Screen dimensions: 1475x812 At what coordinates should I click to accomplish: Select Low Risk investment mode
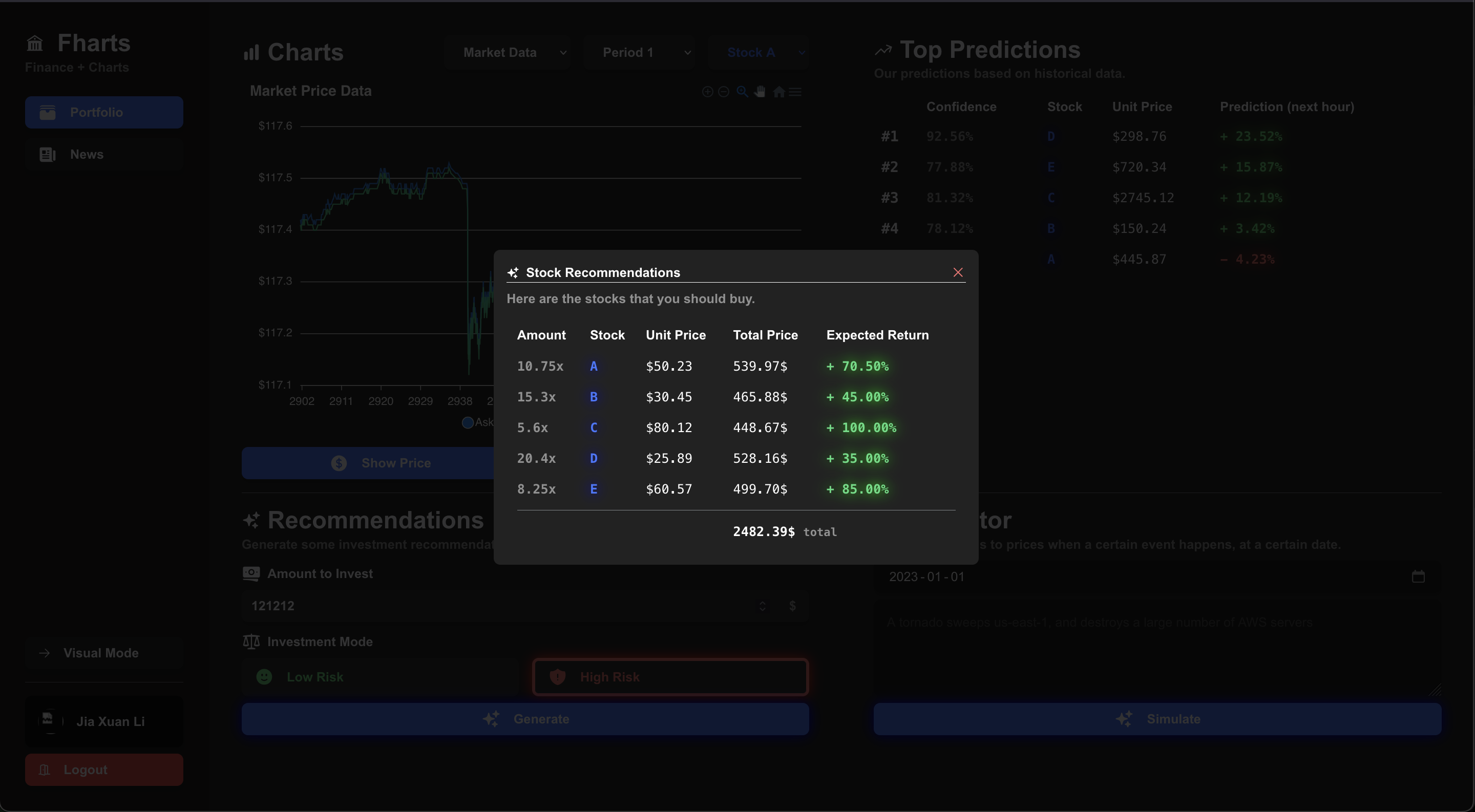380,677
